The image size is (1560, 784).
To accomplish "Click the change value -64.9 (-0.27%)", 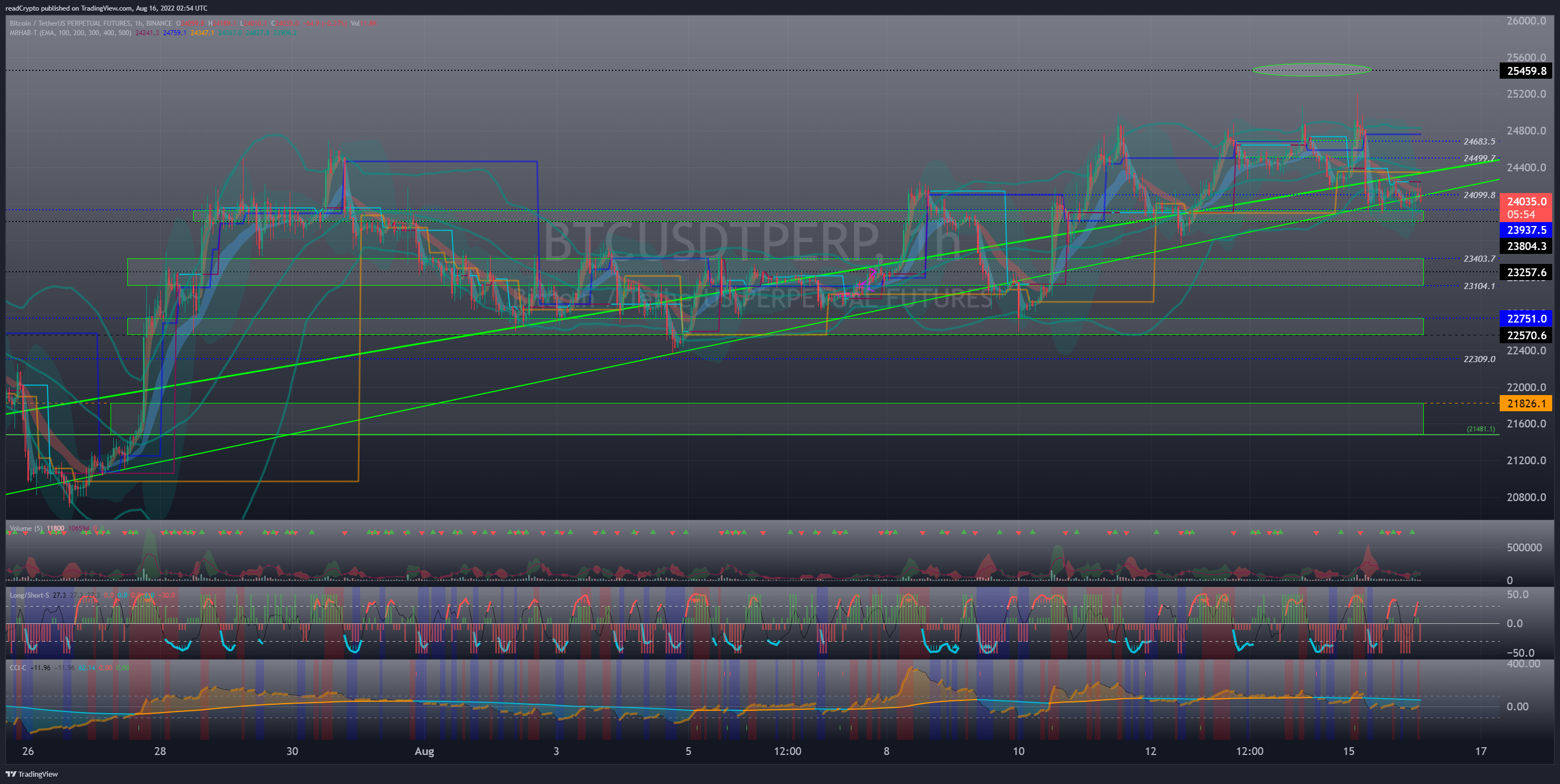I will pos(324,23).
